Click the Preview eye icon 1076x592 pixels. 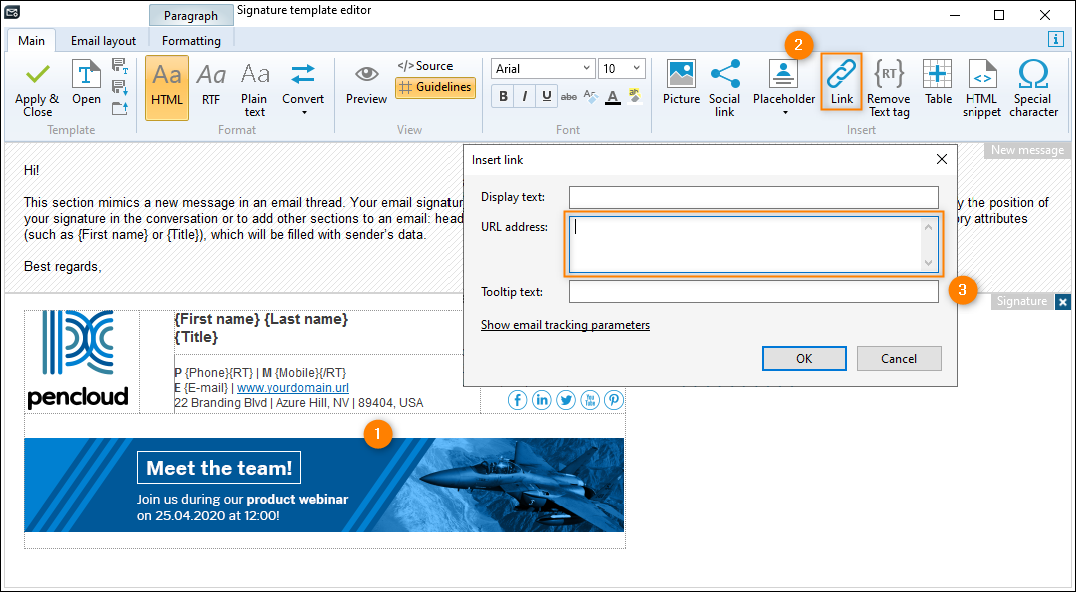coord(366,73)
